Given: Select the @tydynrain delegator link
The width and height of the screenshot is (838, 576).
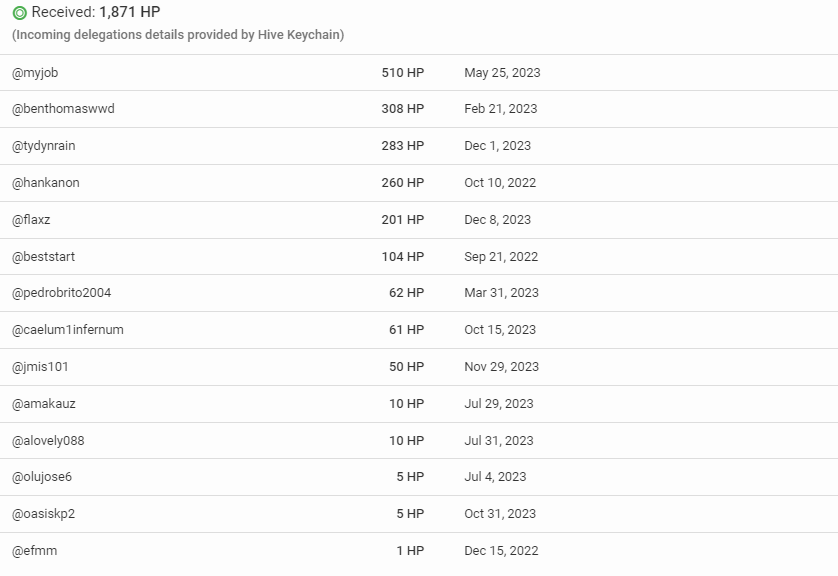Looking at the screenshot, I should point(43,146).
